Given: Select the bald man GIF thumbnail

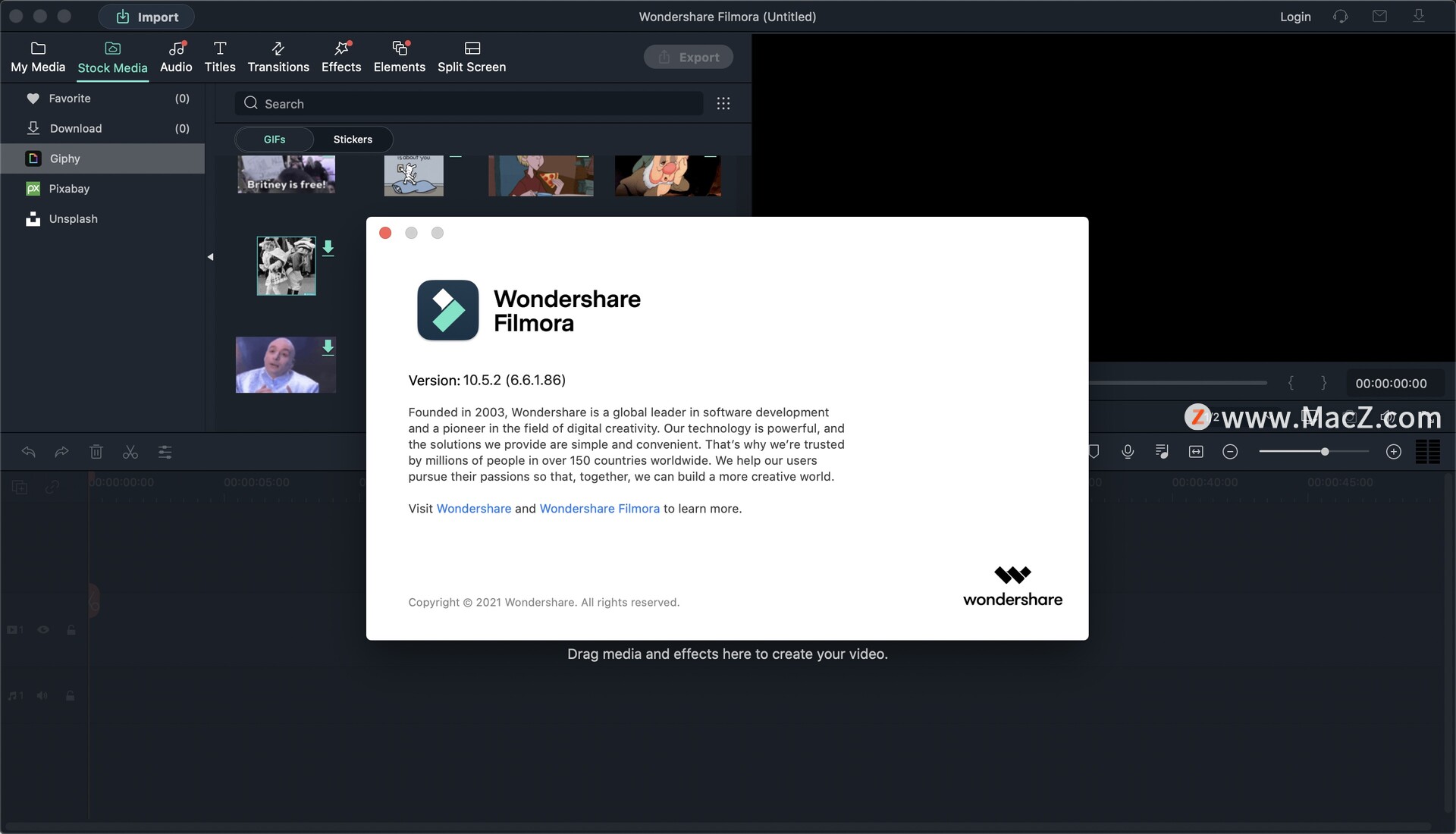Looking at the screenshot, I should coord(286,365).
